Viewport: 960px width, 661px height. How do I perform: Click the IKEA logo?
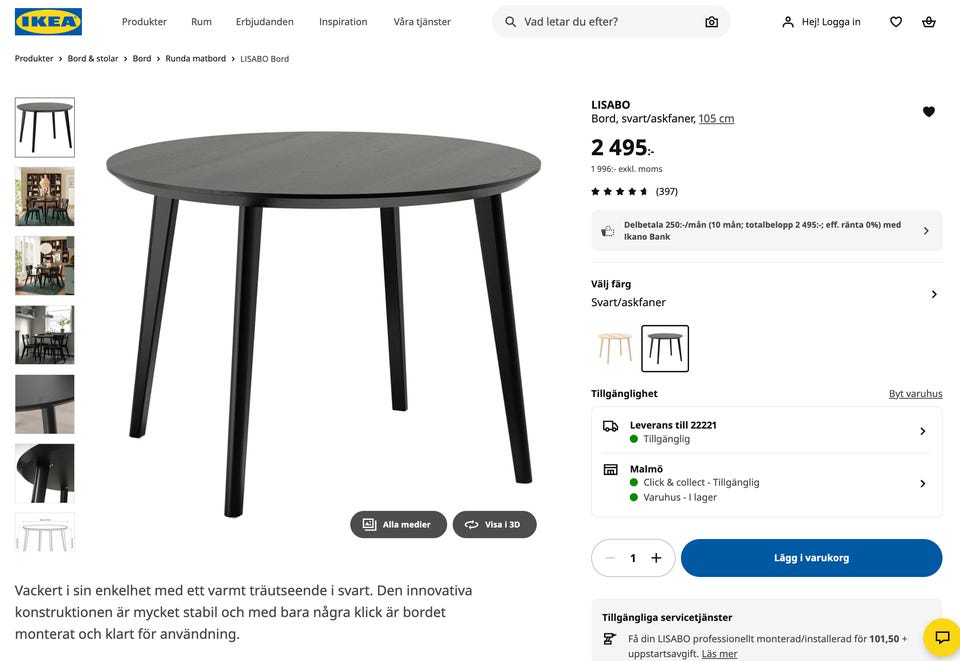[x=48, y=21]
